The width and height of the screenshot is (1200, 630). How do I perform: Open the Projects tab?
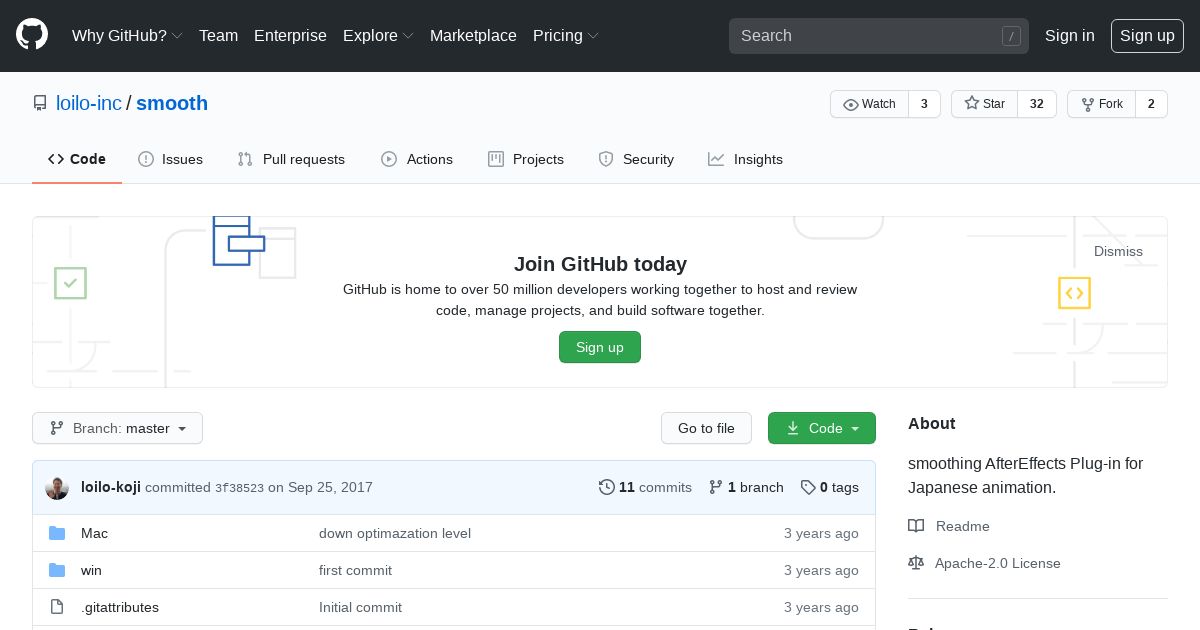[x=526, y=159]
